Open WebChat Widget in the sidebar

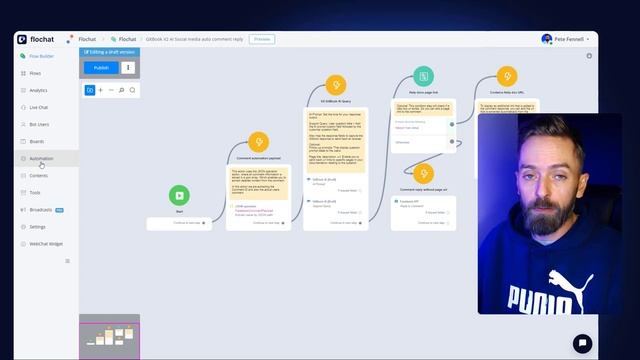click(x=42, y=244)
